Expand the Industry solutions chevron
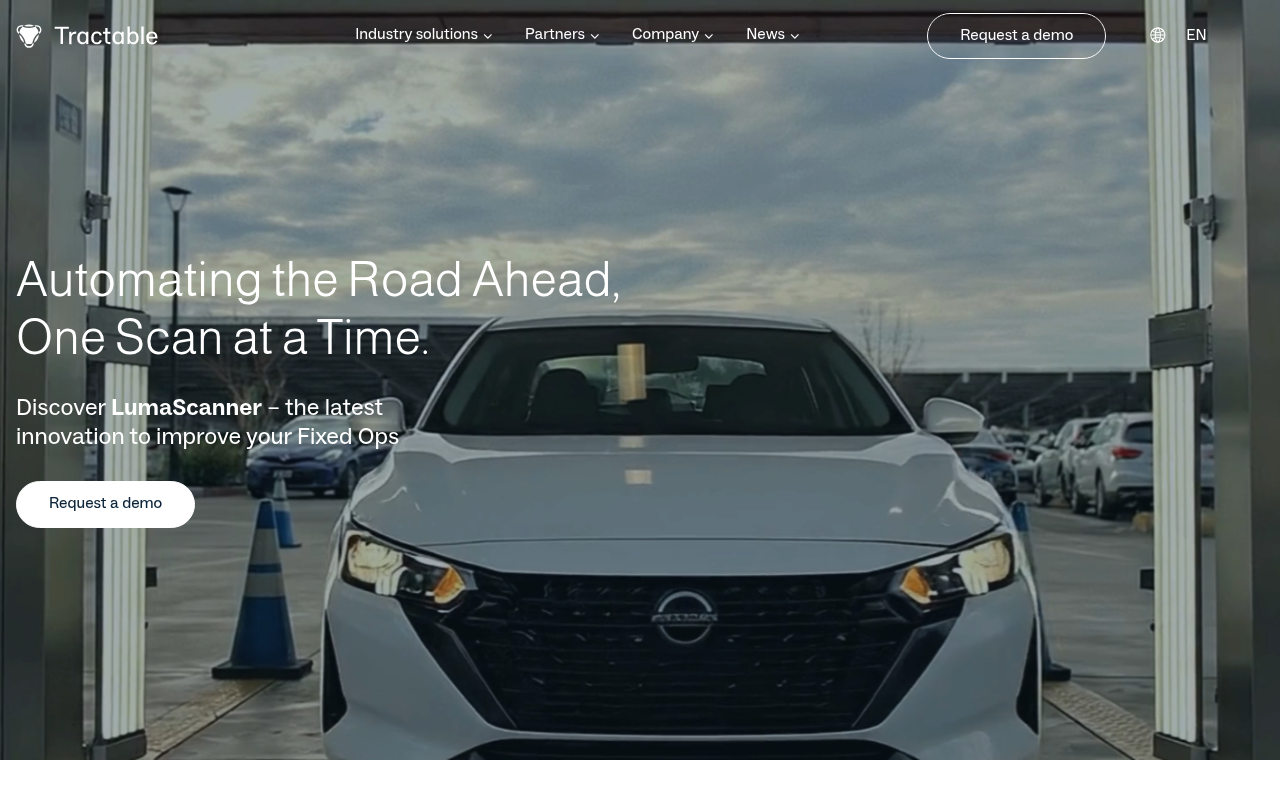This screenshot has height=800, width=1280. coord(488,36)
